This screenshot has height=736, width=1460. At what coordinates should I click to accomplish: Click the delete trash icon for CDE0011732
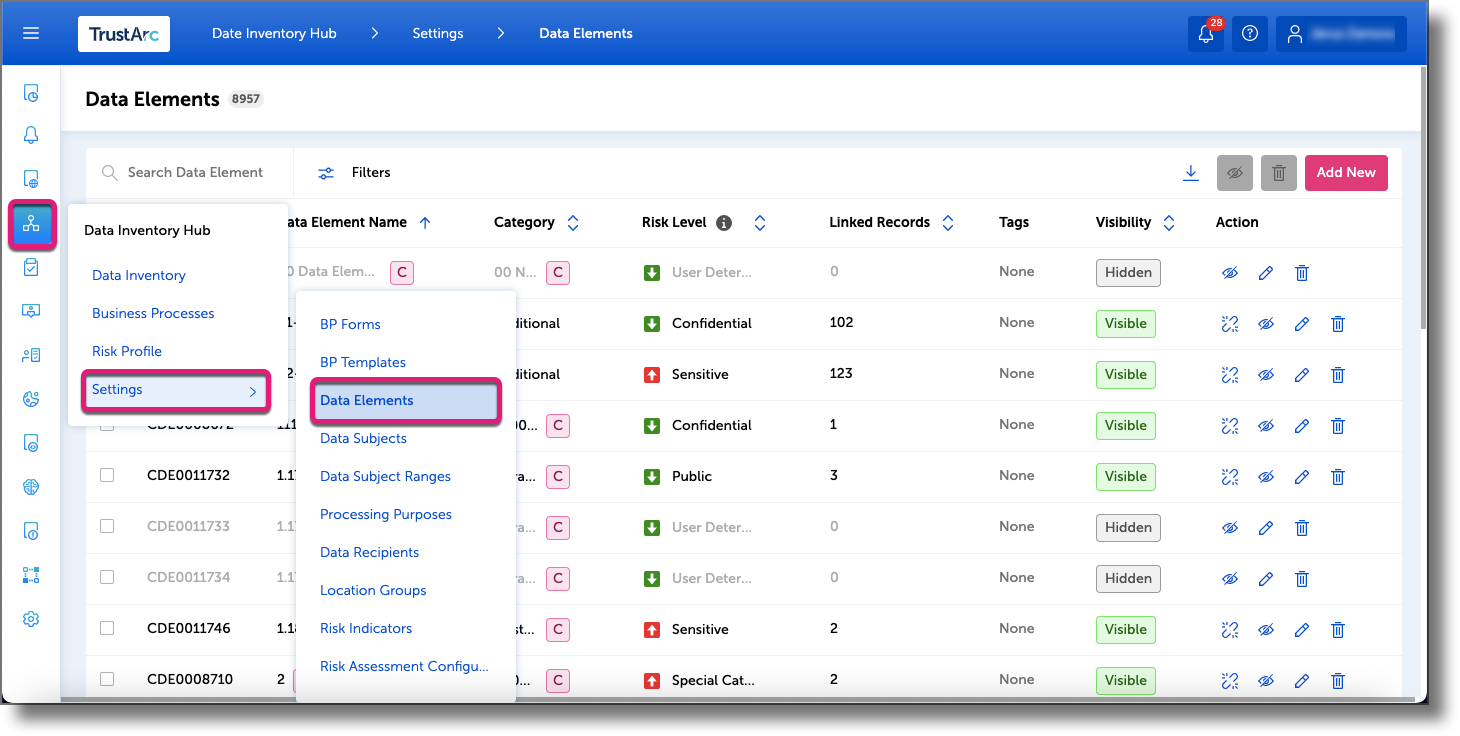pyautogui.click(x=1338, y=477)
